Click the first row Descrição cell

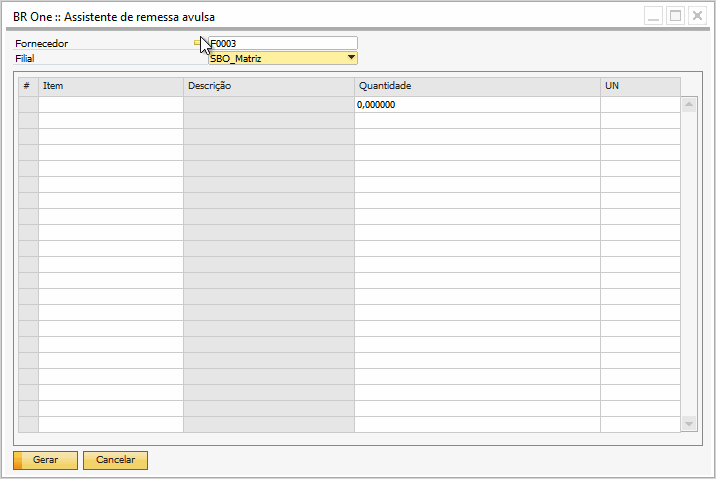pos(268,105)
